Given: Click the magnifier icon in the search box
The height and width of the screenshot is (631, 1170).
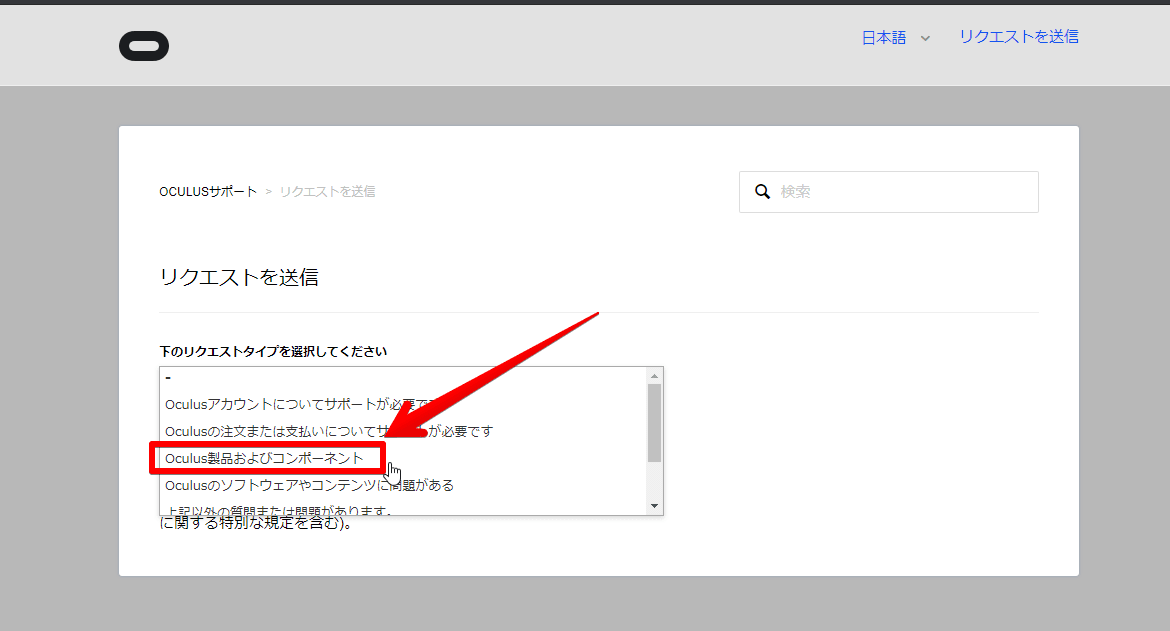Looking at the screenshot, I should 762,192.
